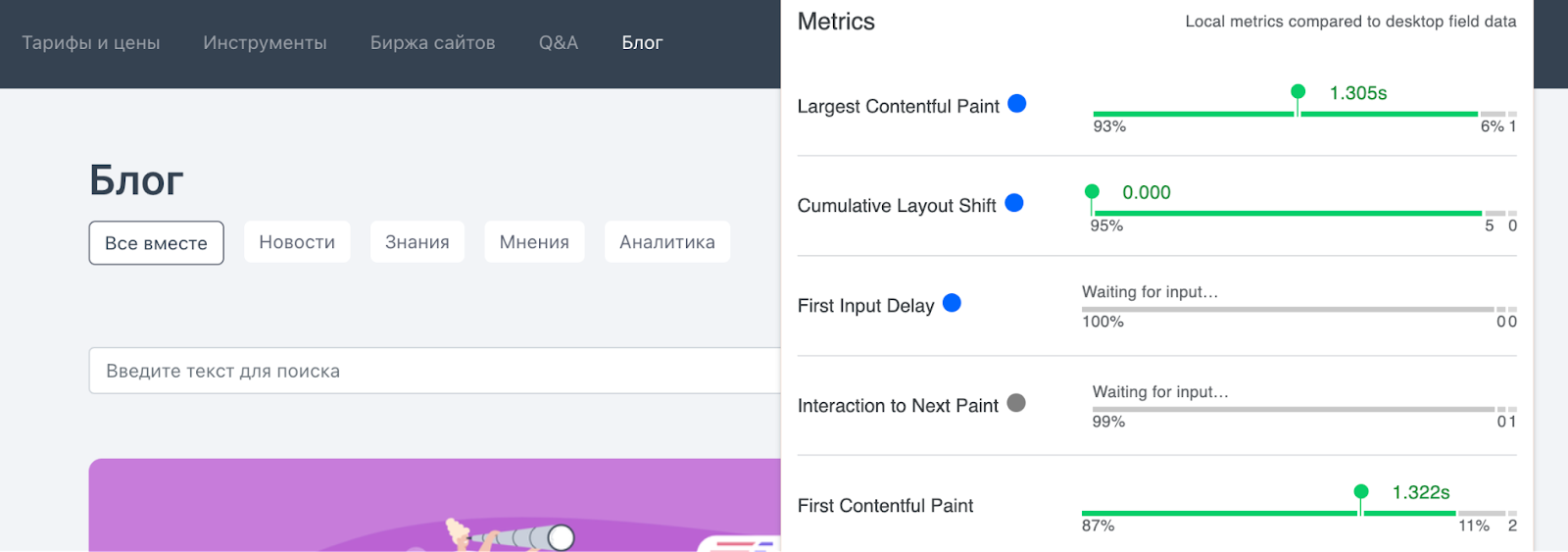Click the green marker on First Contentful Paint bar
This screenshot has width=1568, height=552.
pos(1361,492)
